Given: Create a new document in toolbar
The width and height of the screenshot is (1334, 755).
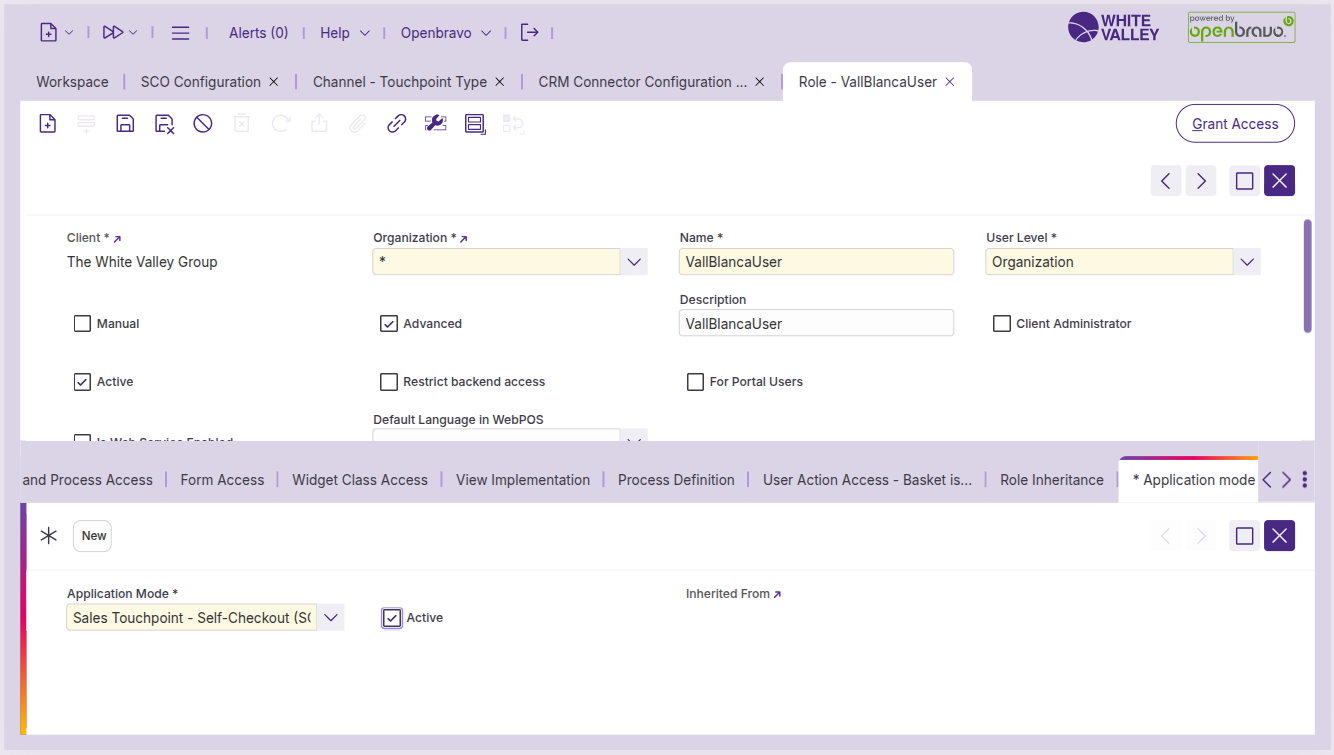Looking at the screenshot, I should (48, 124).
